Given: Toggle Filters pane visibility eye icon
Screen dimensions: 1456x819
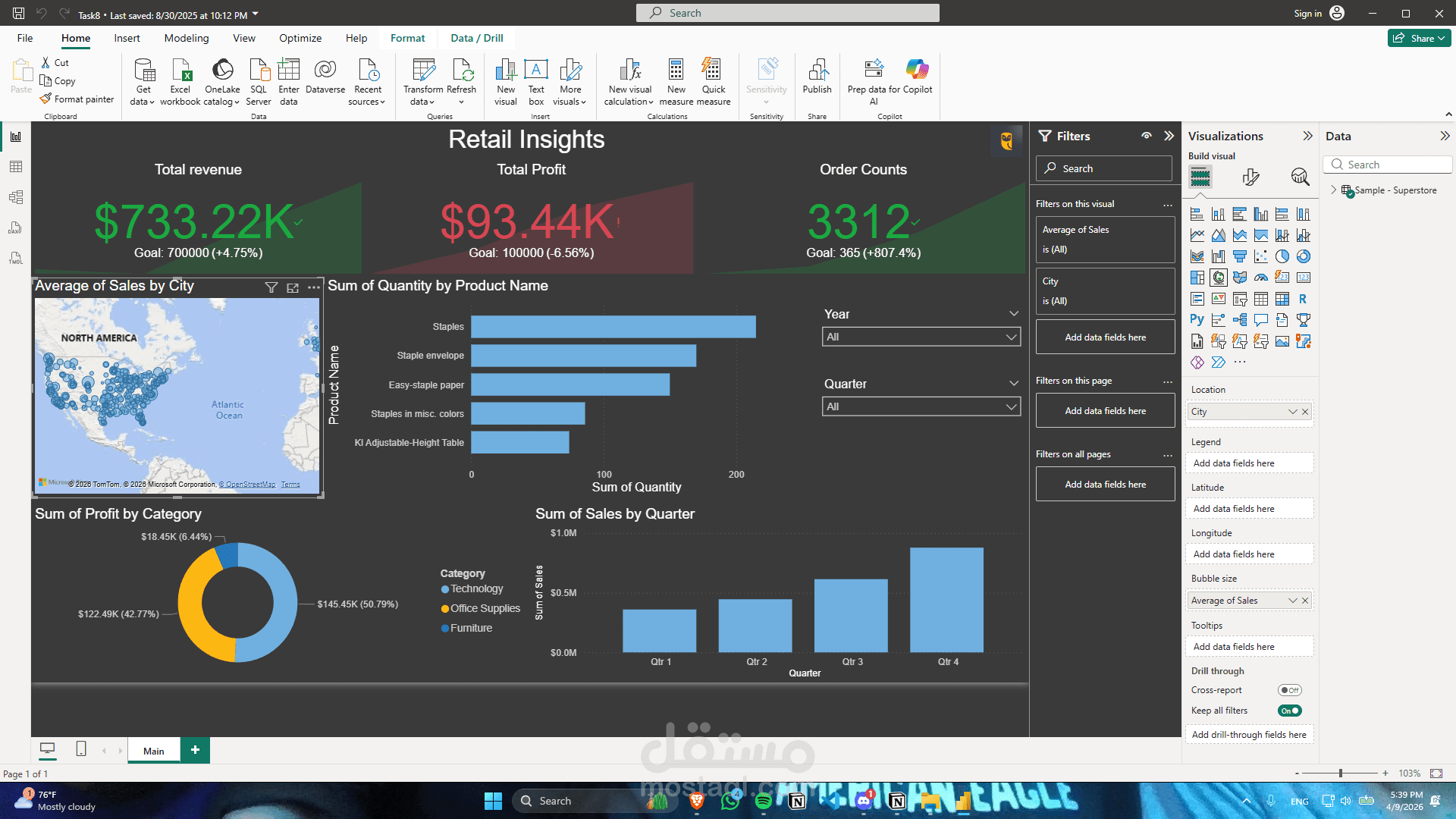Looking at the screenshot, I should click(x=1147, y=136).
